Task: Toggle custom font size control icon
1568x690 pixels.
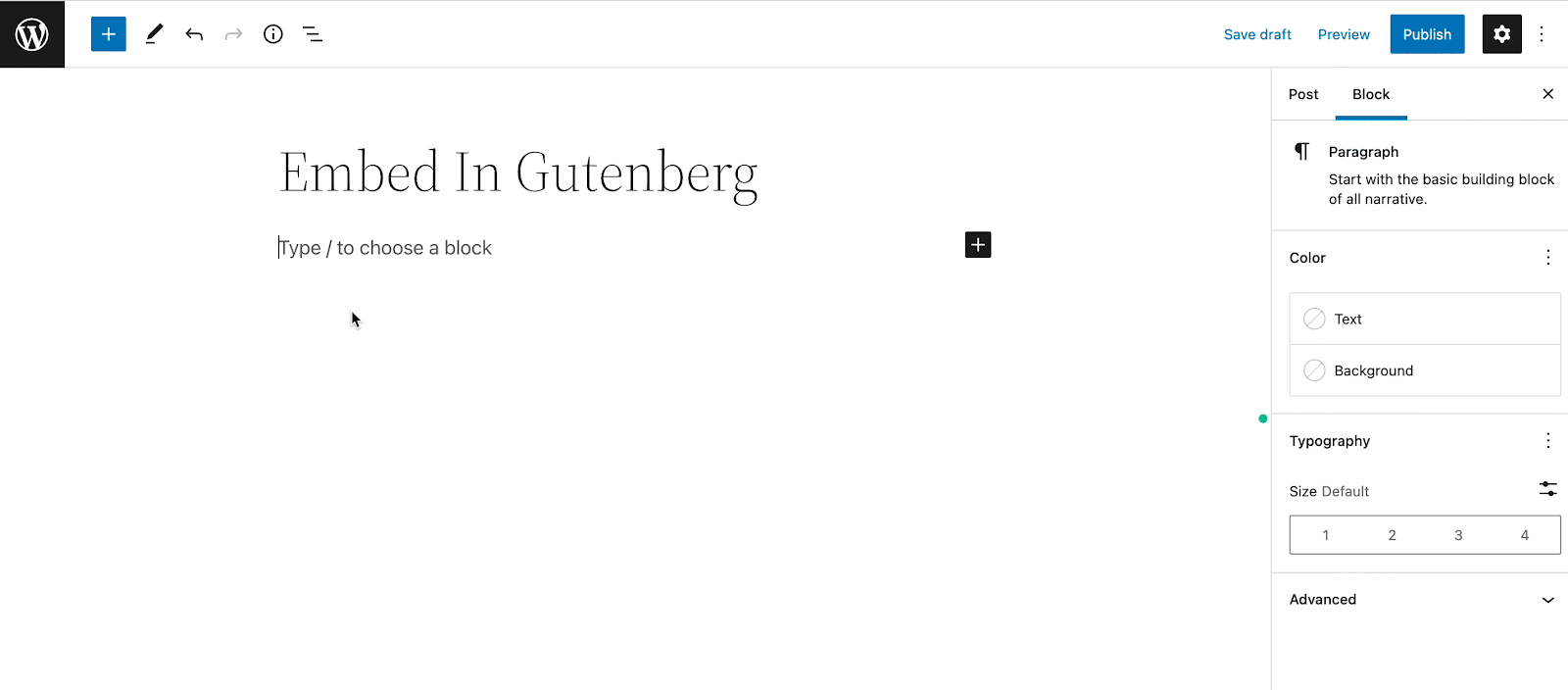Action: click(x=1547, y=489)
